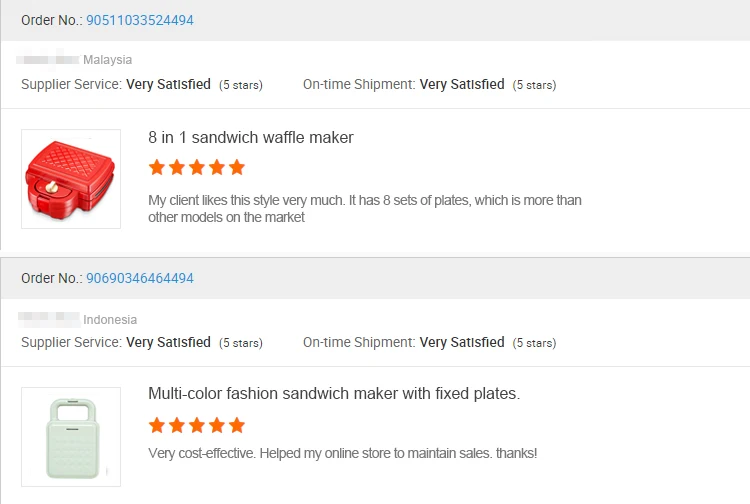This screenshot has width=750, height=504.
Task: Click the Malaysia buyer country label
Action: point(107,60)
